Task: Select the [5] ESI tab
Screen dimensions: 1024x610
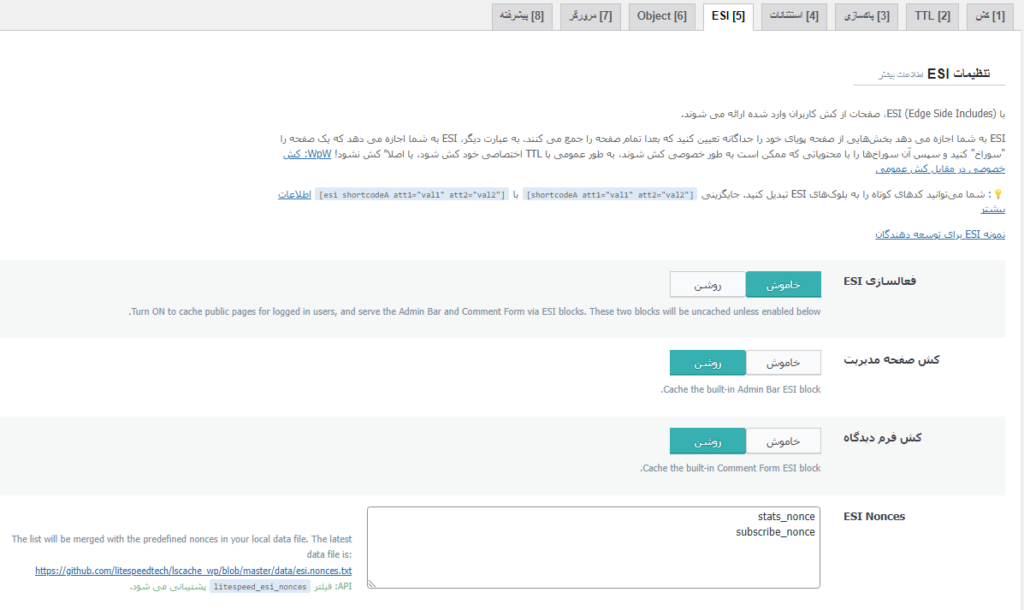Action: tap(727, 16)
